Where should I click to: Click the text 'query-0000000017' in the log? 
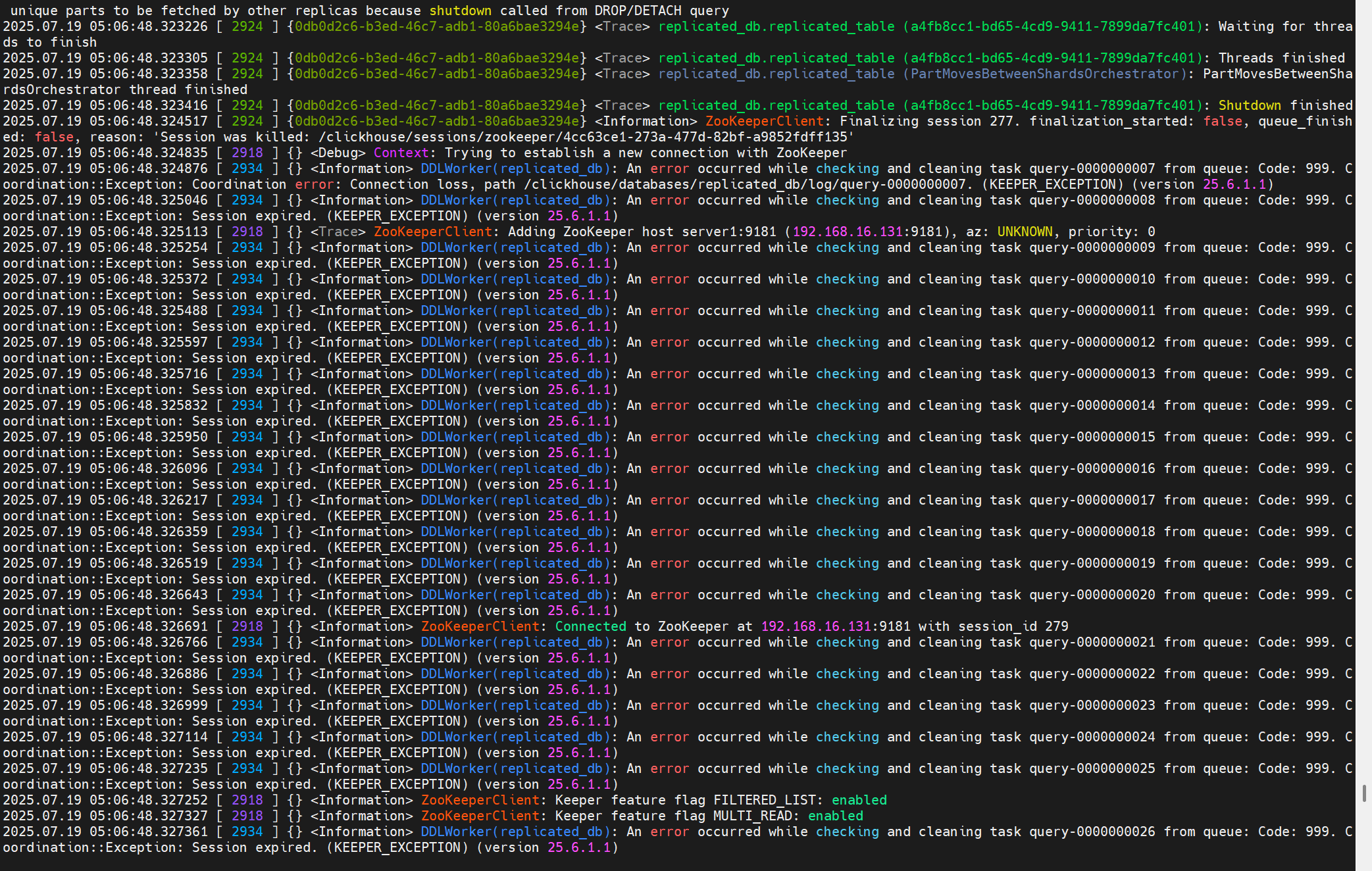click(x=1092, y=500)
